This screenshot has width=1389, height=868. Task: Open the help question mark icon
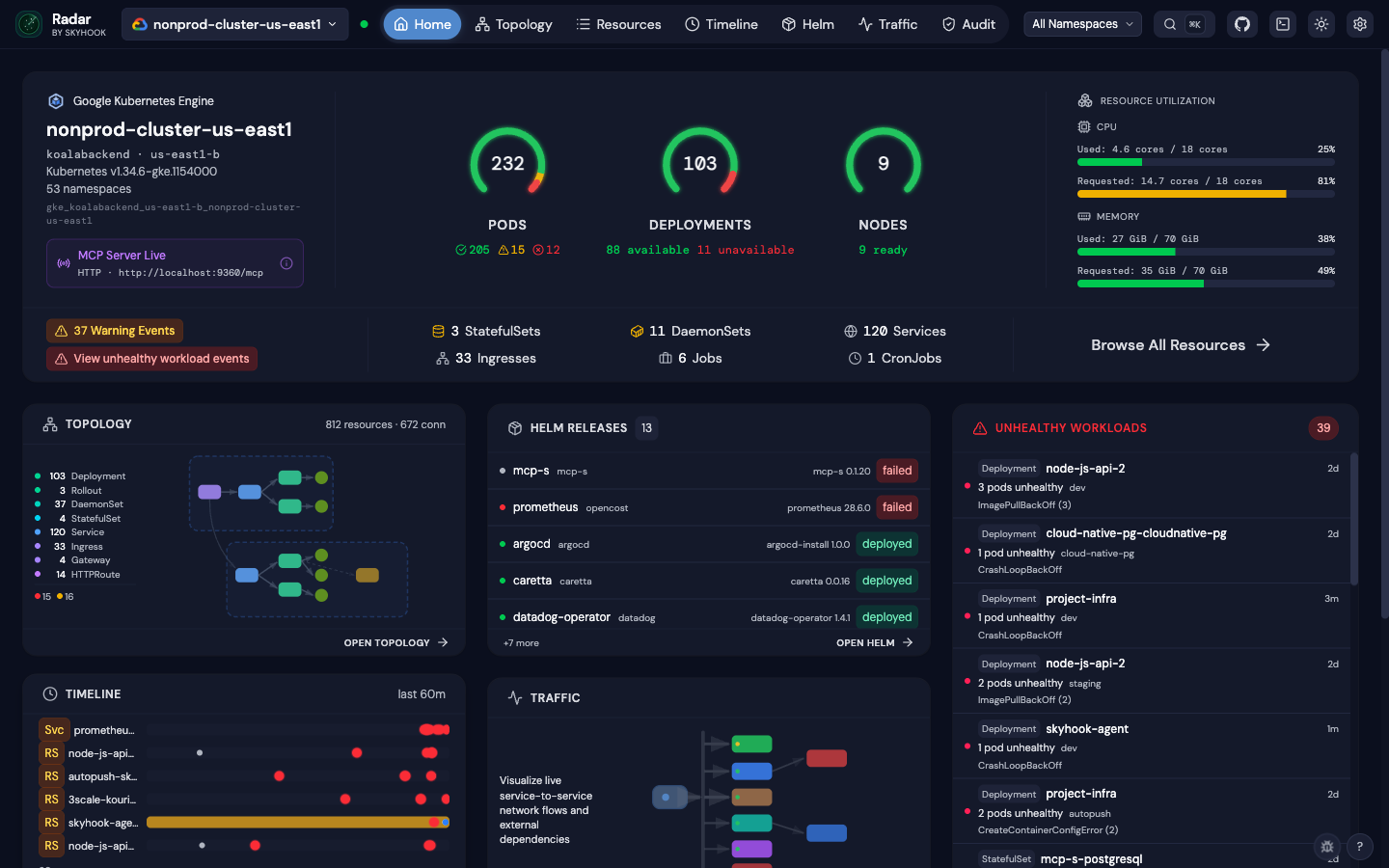1360,847
